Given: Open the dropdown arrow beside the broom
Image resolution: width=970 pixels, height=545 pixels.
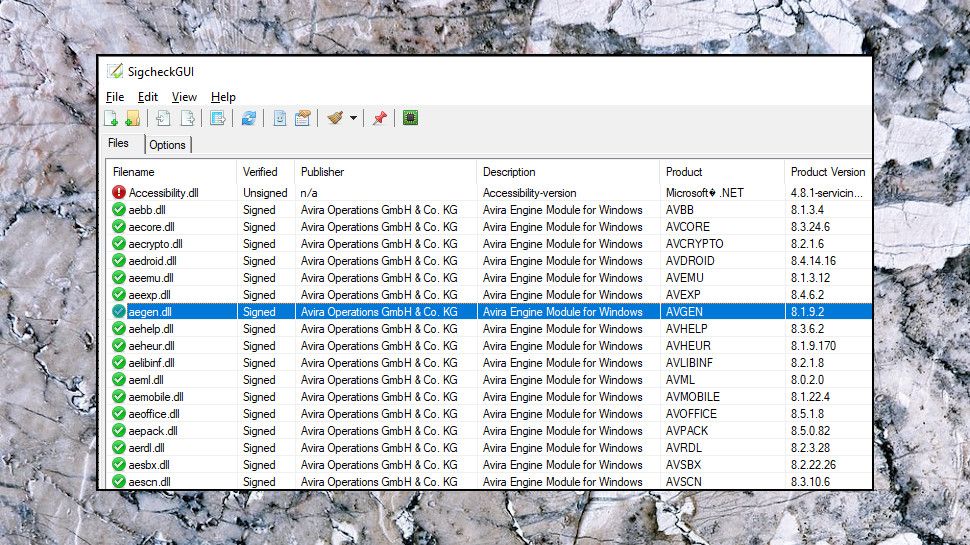Looking at the screenshot, I should tap(353, 118).
